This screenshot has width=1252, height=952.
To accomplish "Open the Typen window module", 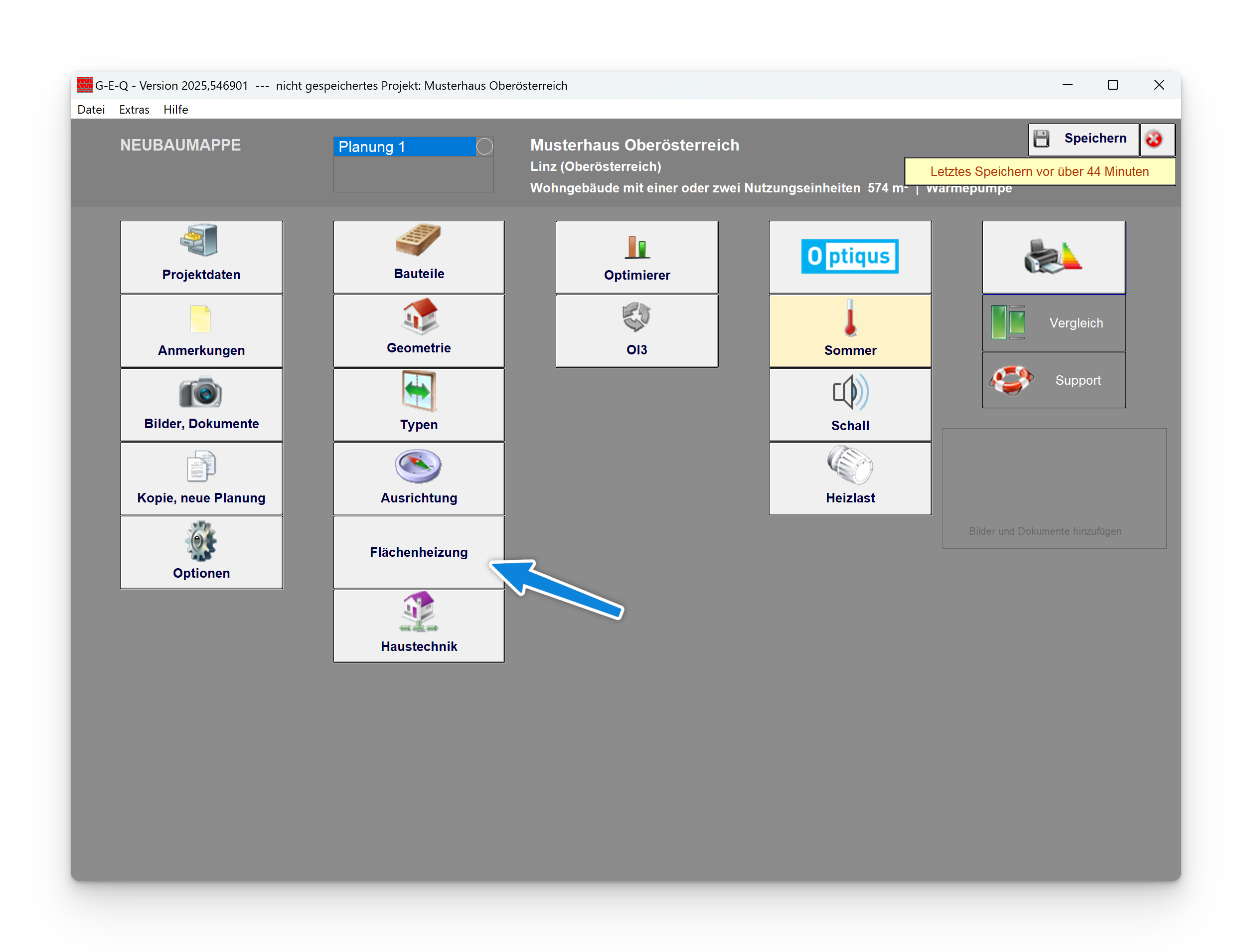I will pyautogui.click(x=419, y=404).
